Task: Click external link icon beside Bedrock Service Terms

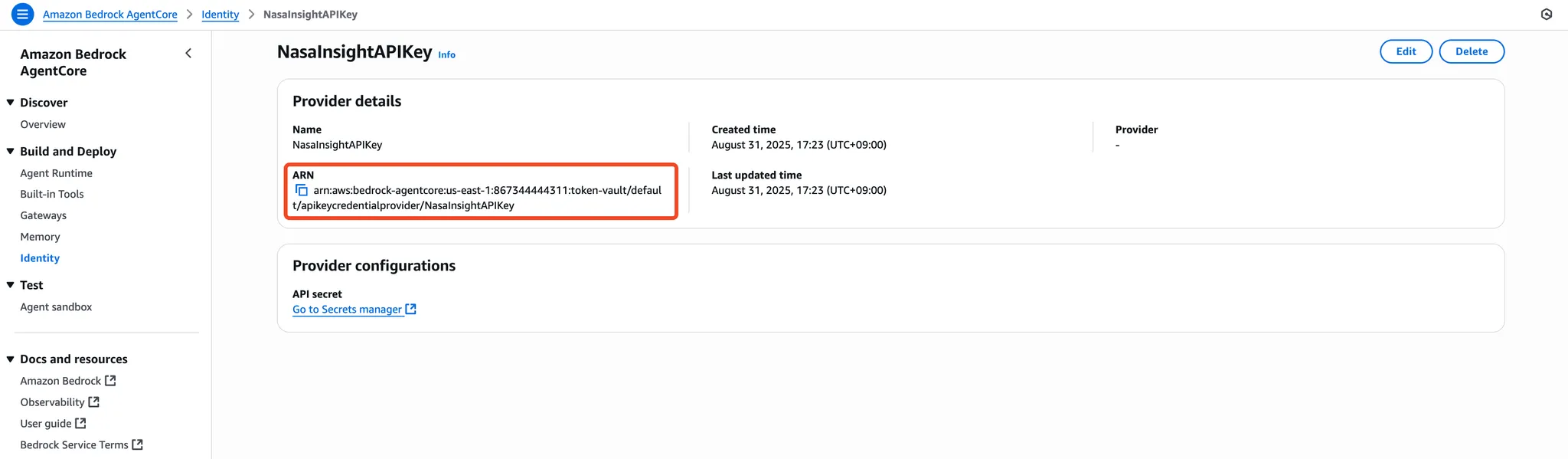Action: pyautogui.click(x=137, y=445)
